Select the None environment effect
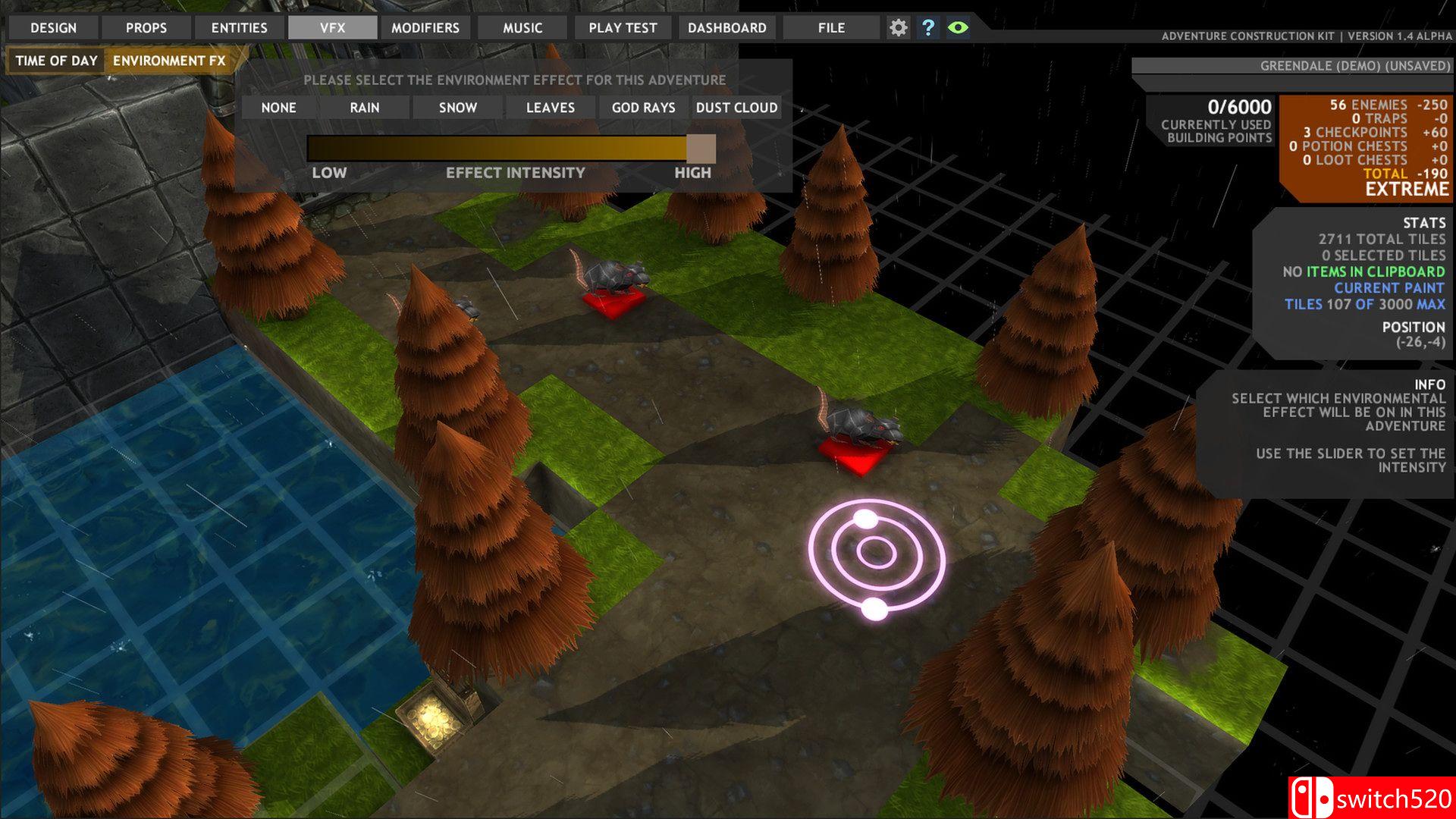Image resolution: width=1456 pixels, height=819 pixels. [x=278, y=108]
